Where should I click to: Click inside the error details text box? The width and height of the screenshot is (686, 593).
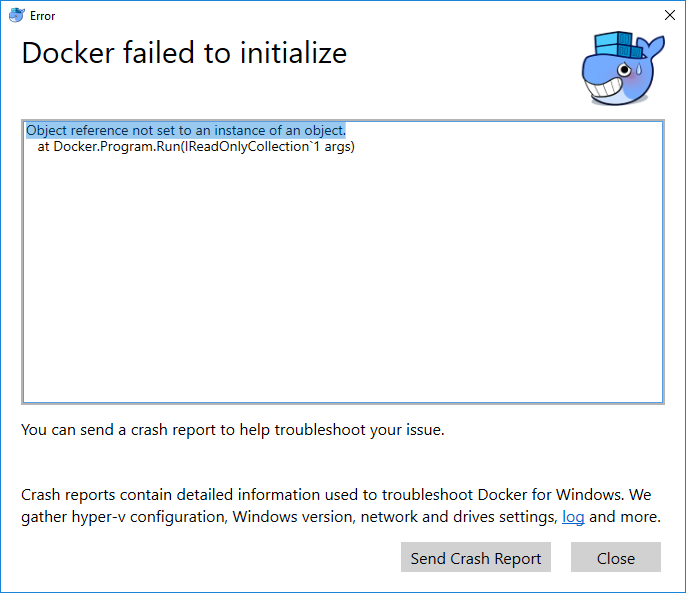click(x=343, y=262)
